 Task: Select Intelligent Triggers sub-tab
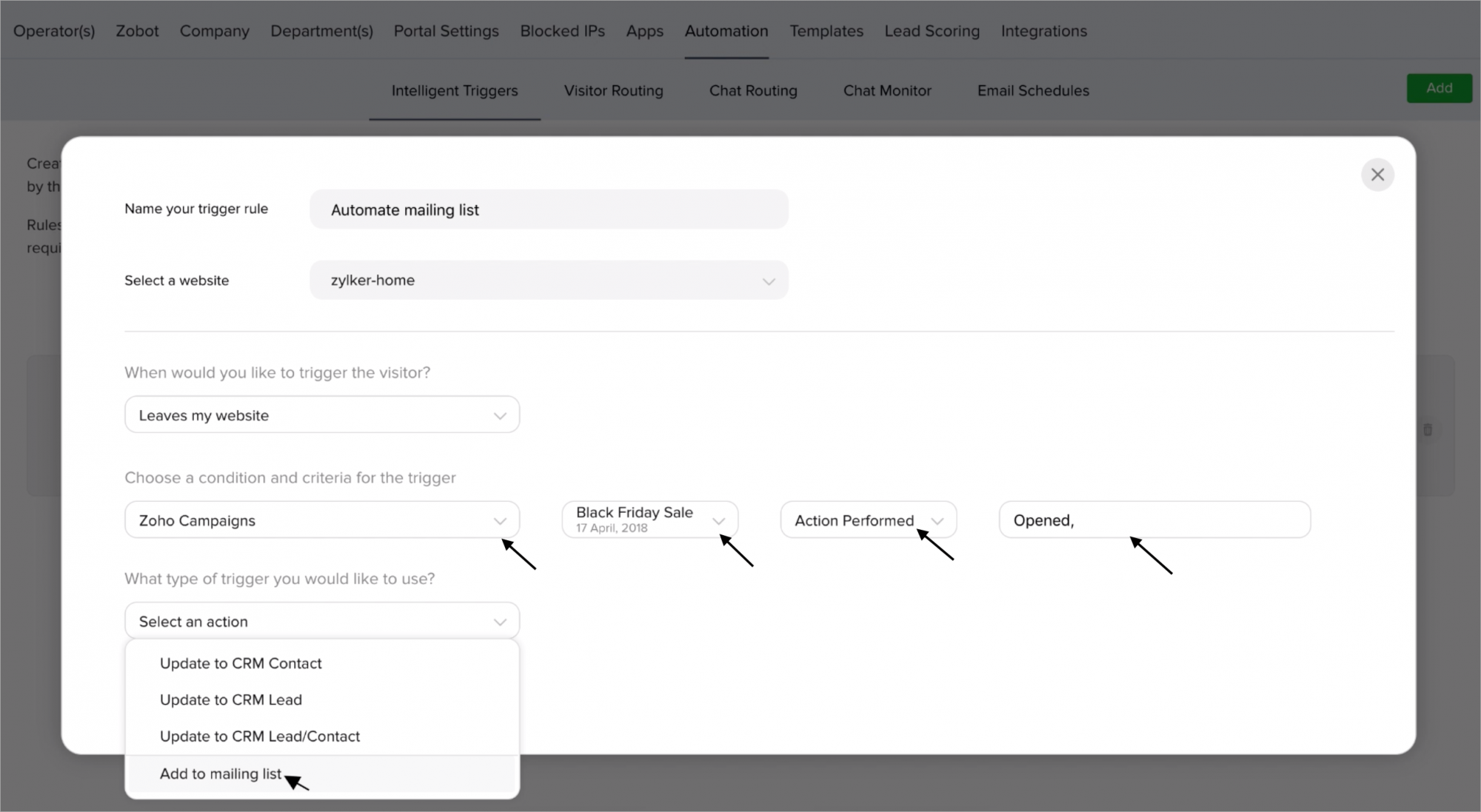(455, 90)
